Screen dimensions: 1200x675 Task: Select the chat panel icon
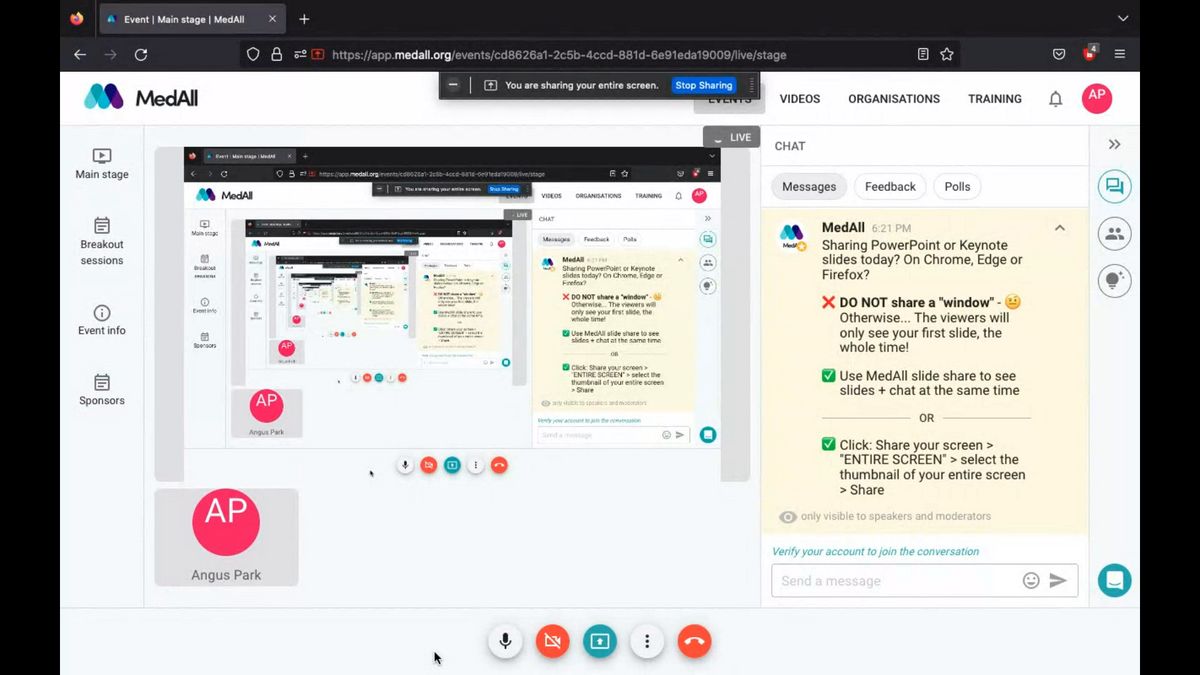click(x=1115, y=187)
